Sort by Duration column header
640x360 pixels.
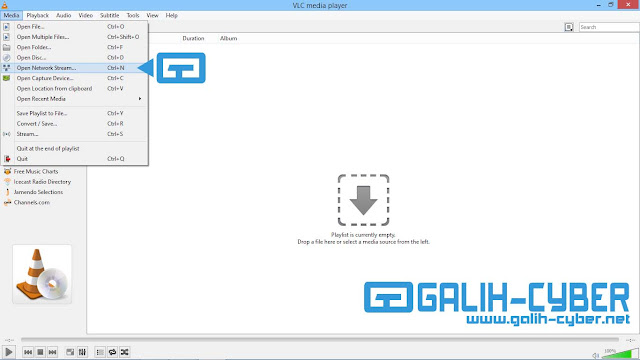(193, 38)
